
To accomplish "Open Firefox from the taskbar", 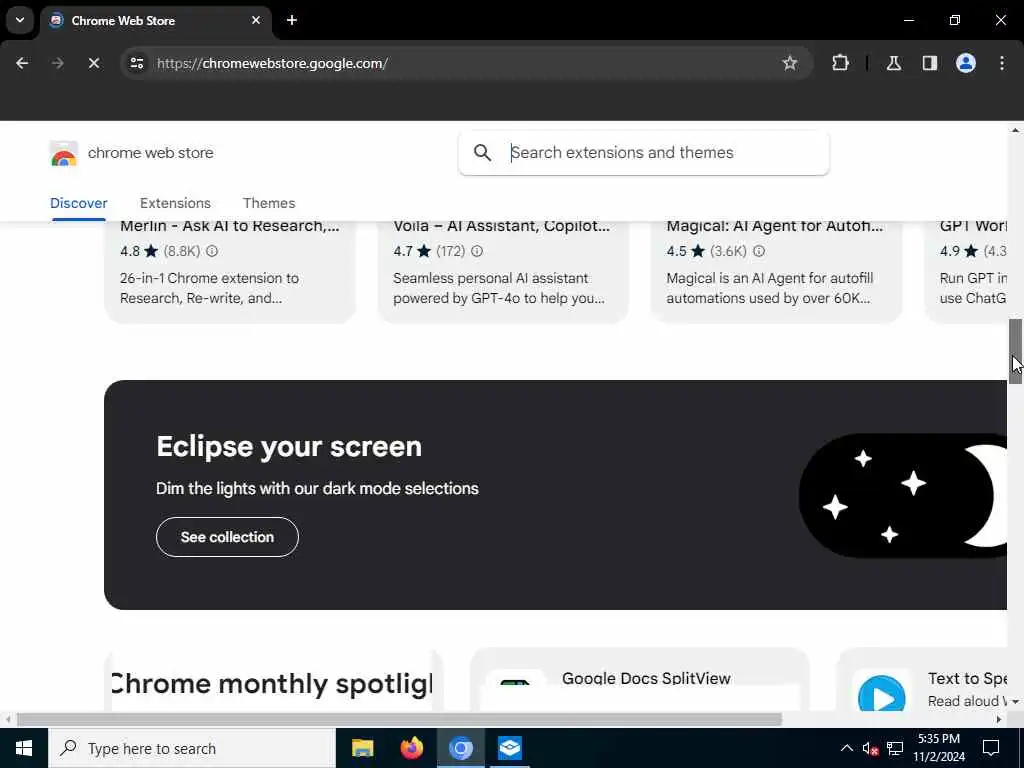I will pos(411,748).
